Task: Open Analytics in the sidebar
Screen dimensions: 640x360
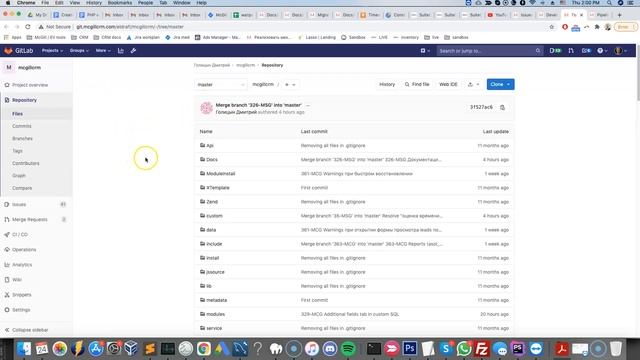Action: click(x=22, y=264)
